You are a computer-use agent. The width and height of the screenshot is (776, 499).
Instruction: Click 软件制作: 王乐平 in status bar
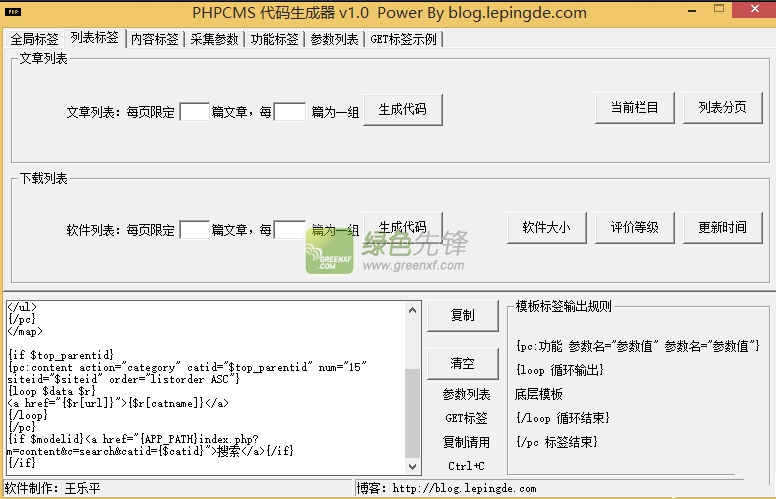pyautogui.click(x=52, y=489)
